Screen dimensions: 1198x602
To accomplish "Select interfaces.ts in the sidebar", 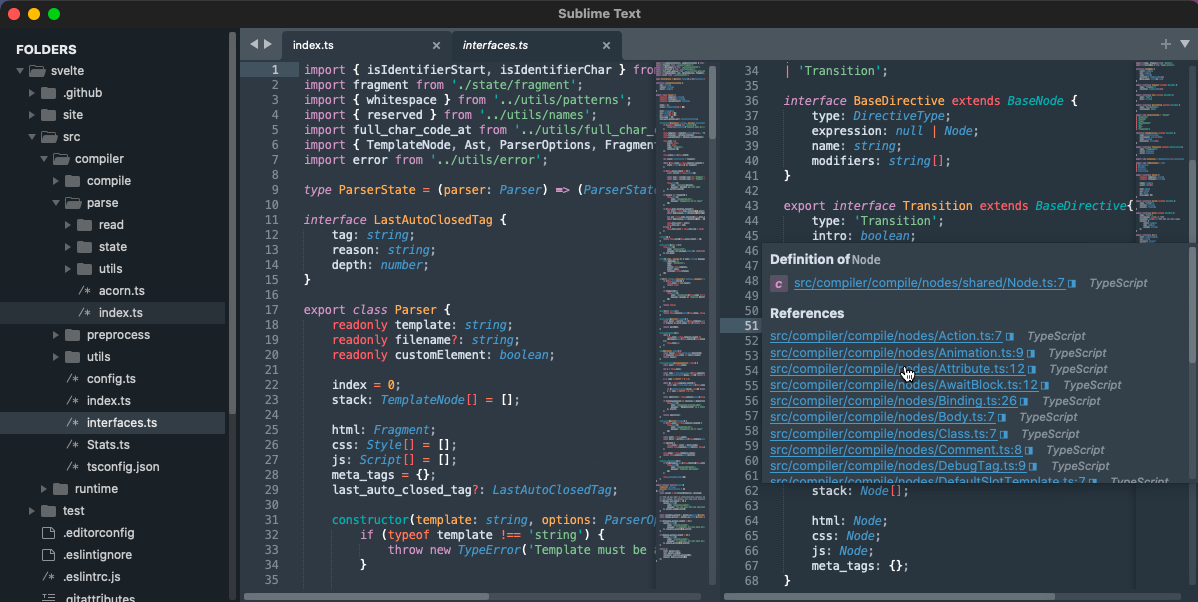I will point(121,422).
